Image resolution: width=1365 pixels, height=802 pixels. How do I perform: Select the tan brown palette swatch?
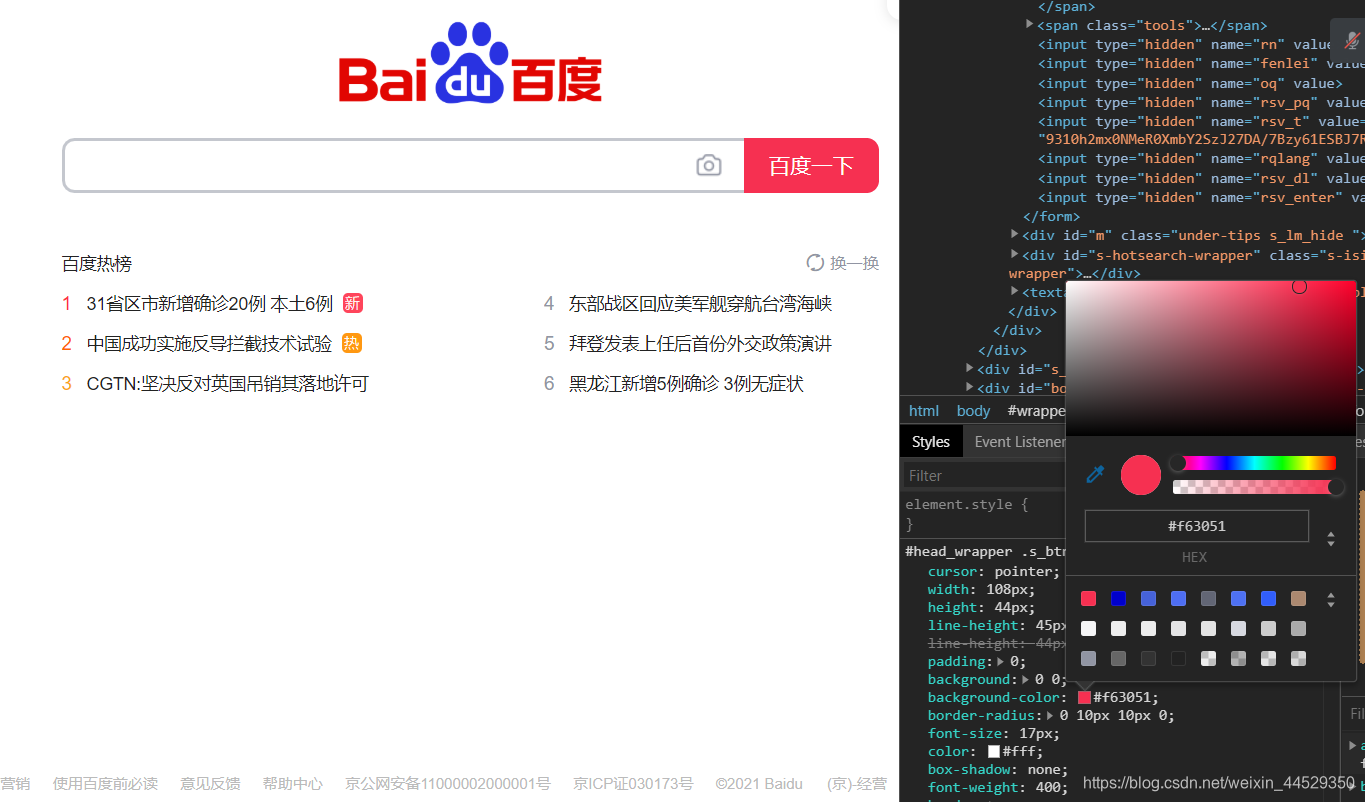(1298, 598)
